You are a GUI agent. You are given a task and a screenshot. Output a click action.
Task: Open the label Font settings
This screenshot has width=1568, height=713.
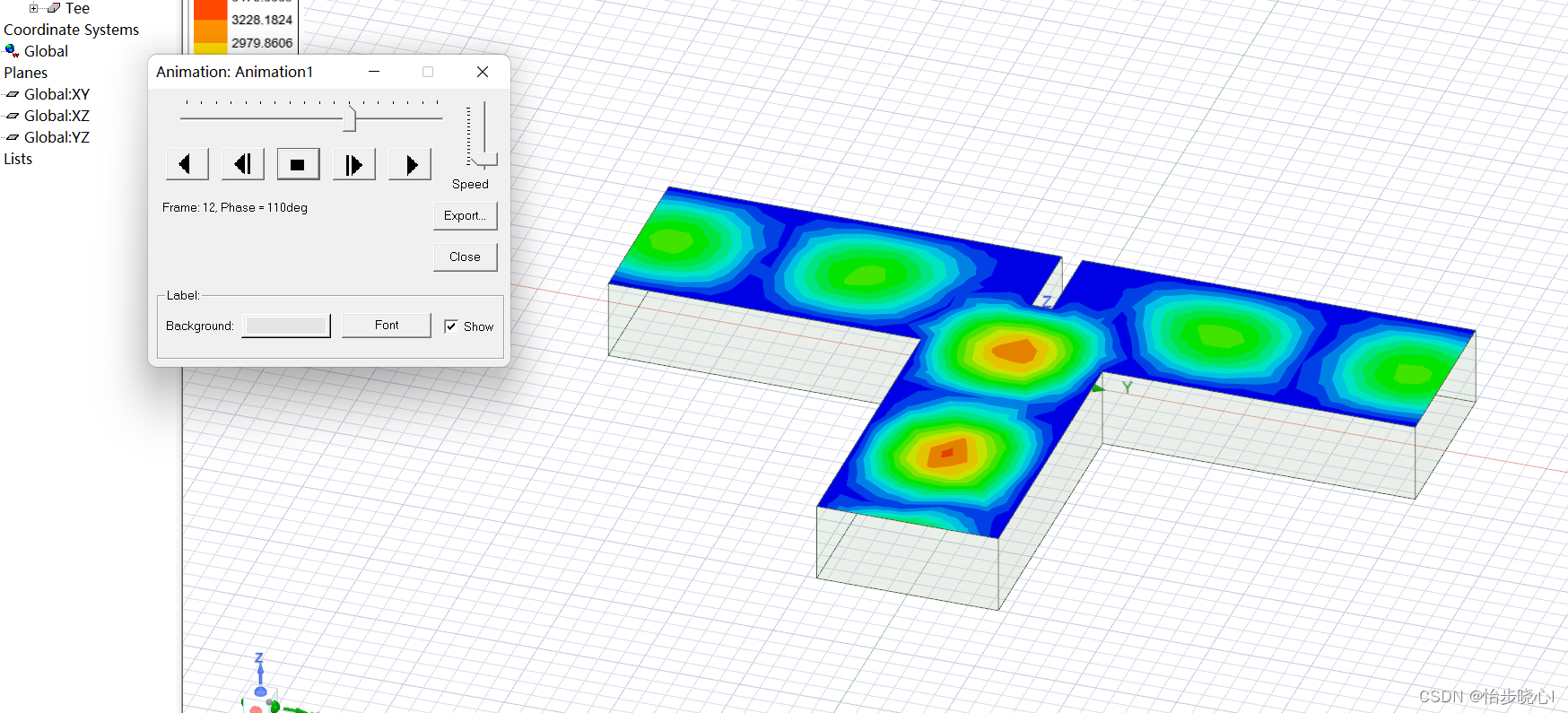tap(387, 325)
